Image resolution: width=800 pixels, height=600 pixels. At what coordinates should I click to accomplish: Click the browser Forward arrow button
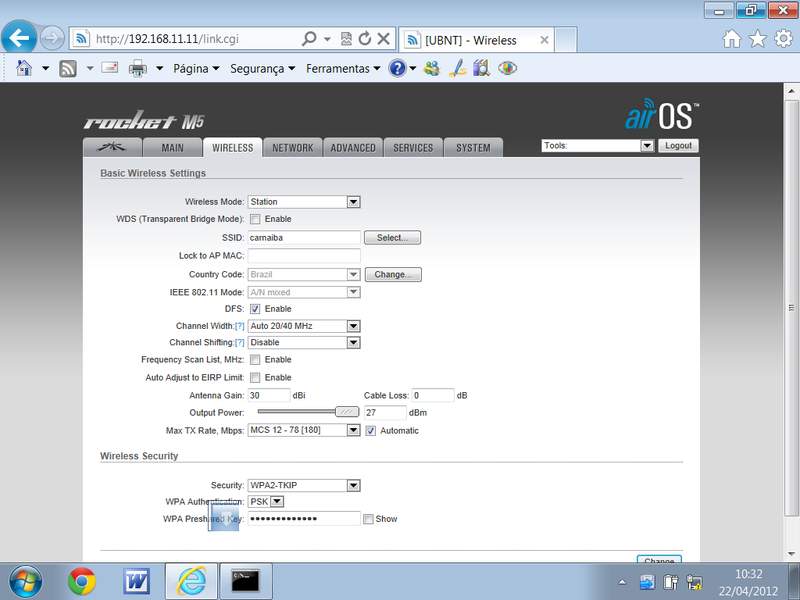[x=52, y=38]
